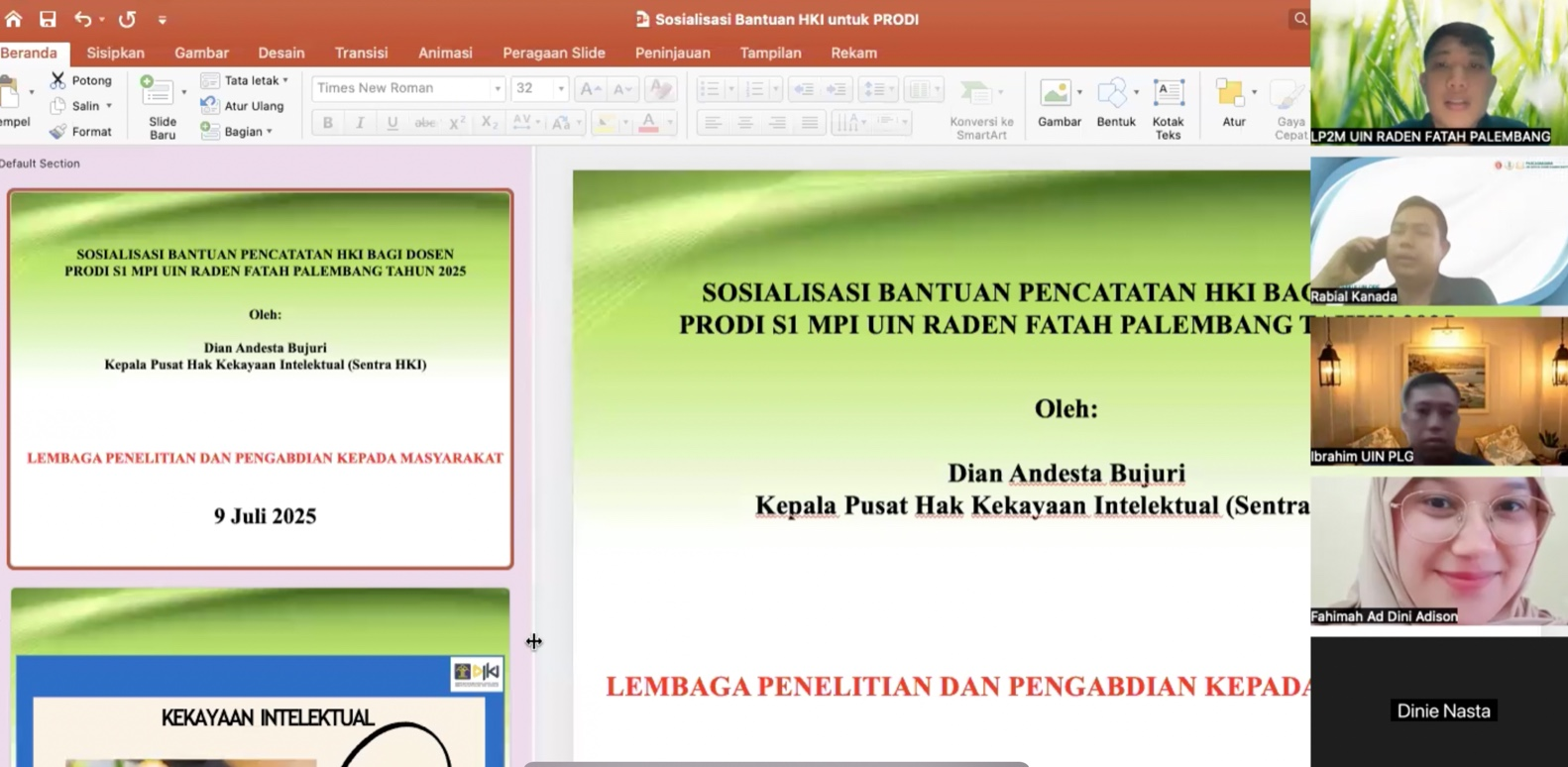The height and width of the screenshot is (767, 1568).
Task: Collapse the Default Section header
Action: (x=40, y=164)
